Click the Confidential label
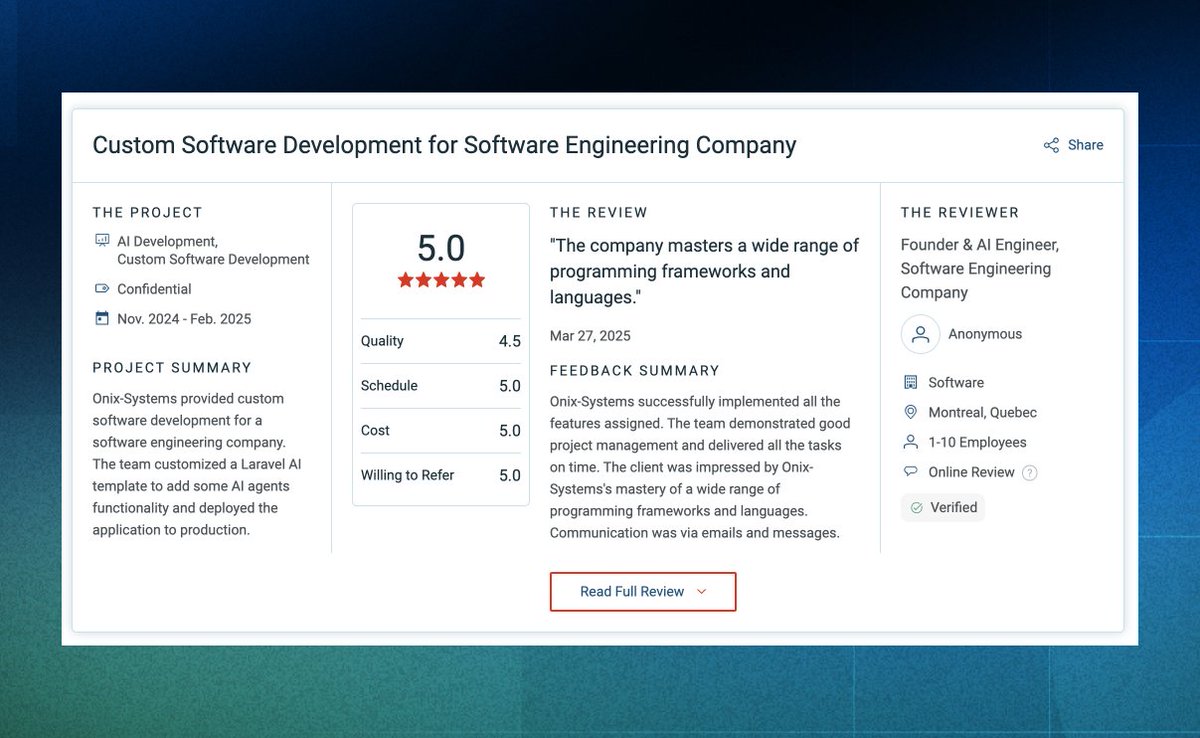1200x738 pixels. [x=154, y=289]
